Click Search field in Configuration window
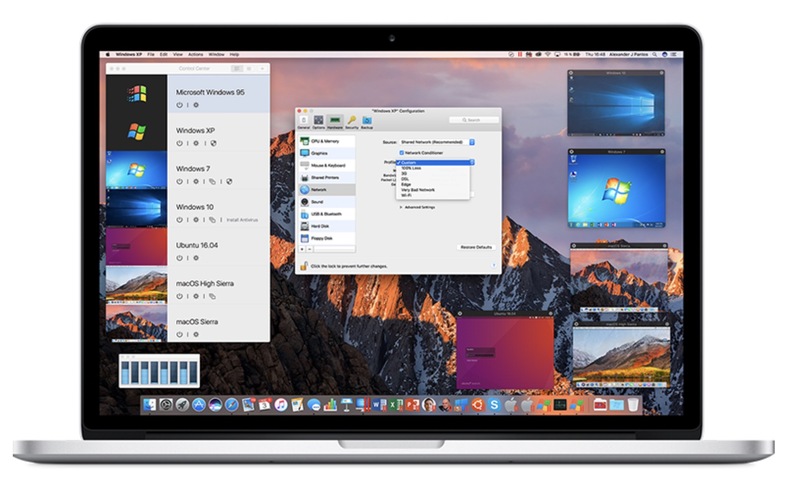Image resolution: width=800 pixels, height=494 pixels. pos(474,120)
